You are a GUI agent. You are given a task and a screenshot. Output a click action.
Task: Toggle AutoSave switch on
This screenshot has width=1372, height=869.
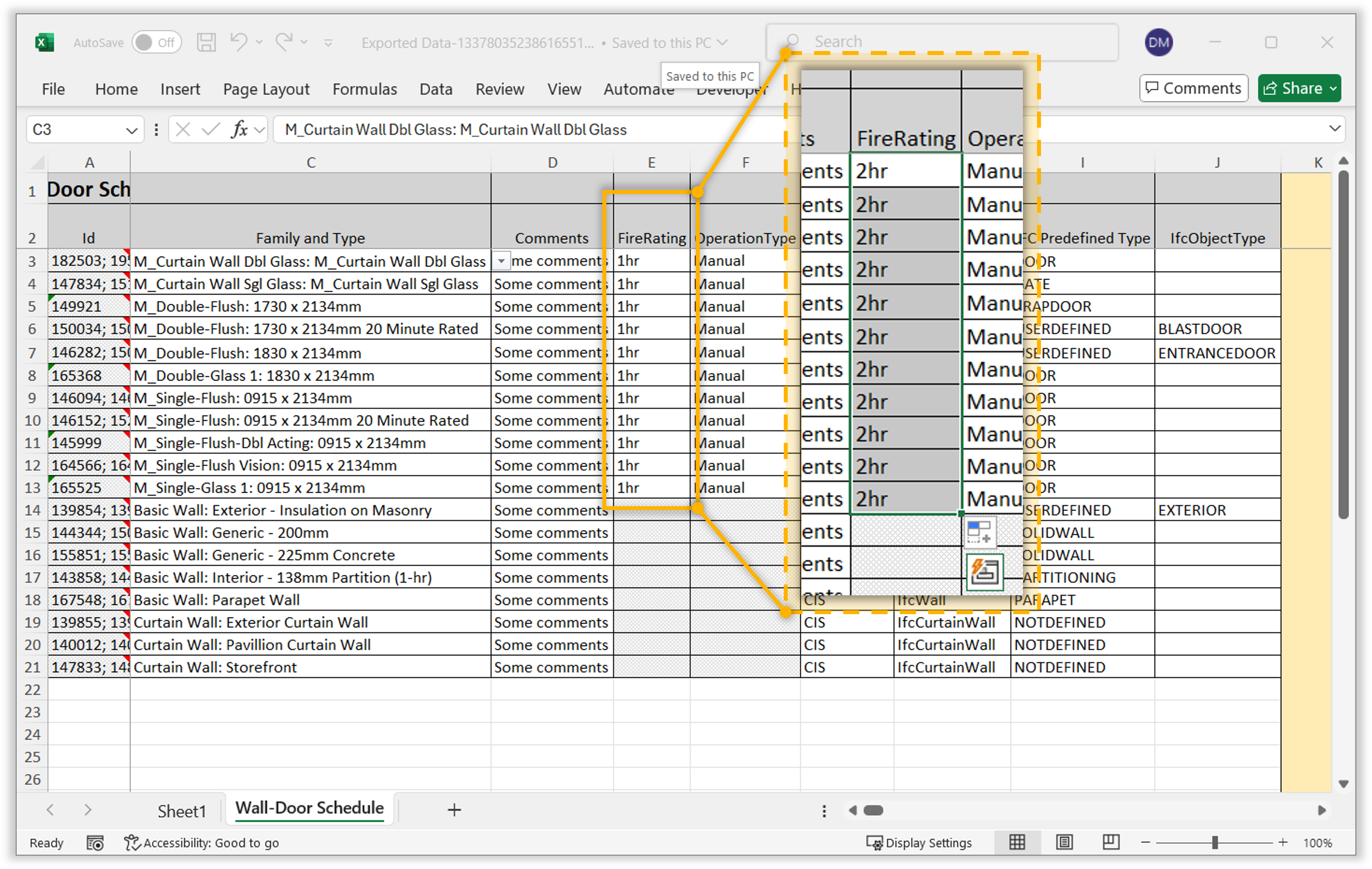click(x=156, y=42)
